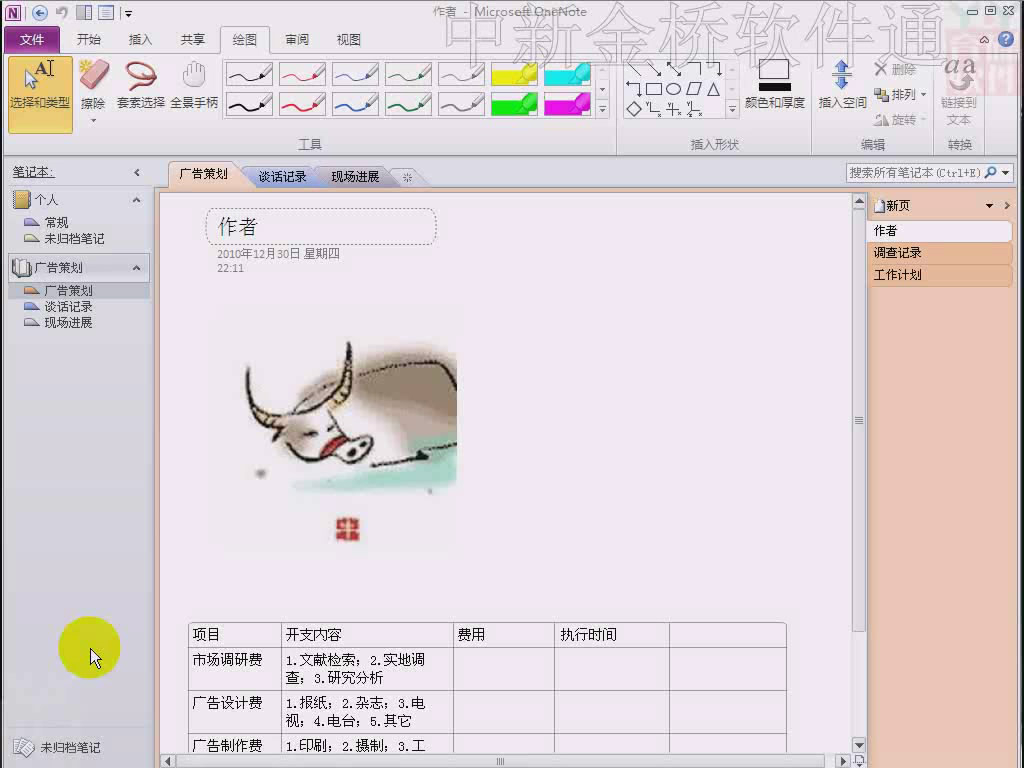Collapse the page tabs pane arrow
The height and width of the screenshot is (768, 1024).
point(1007,206)
